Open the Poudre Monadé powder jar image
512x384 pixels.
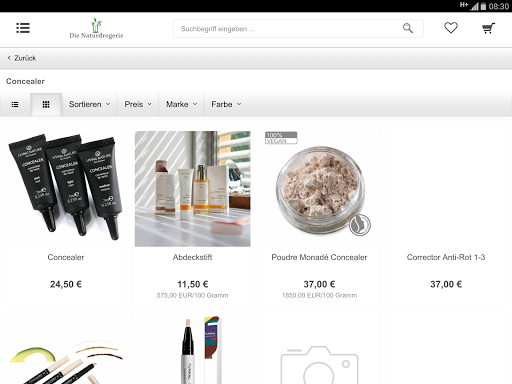point(319,189)
